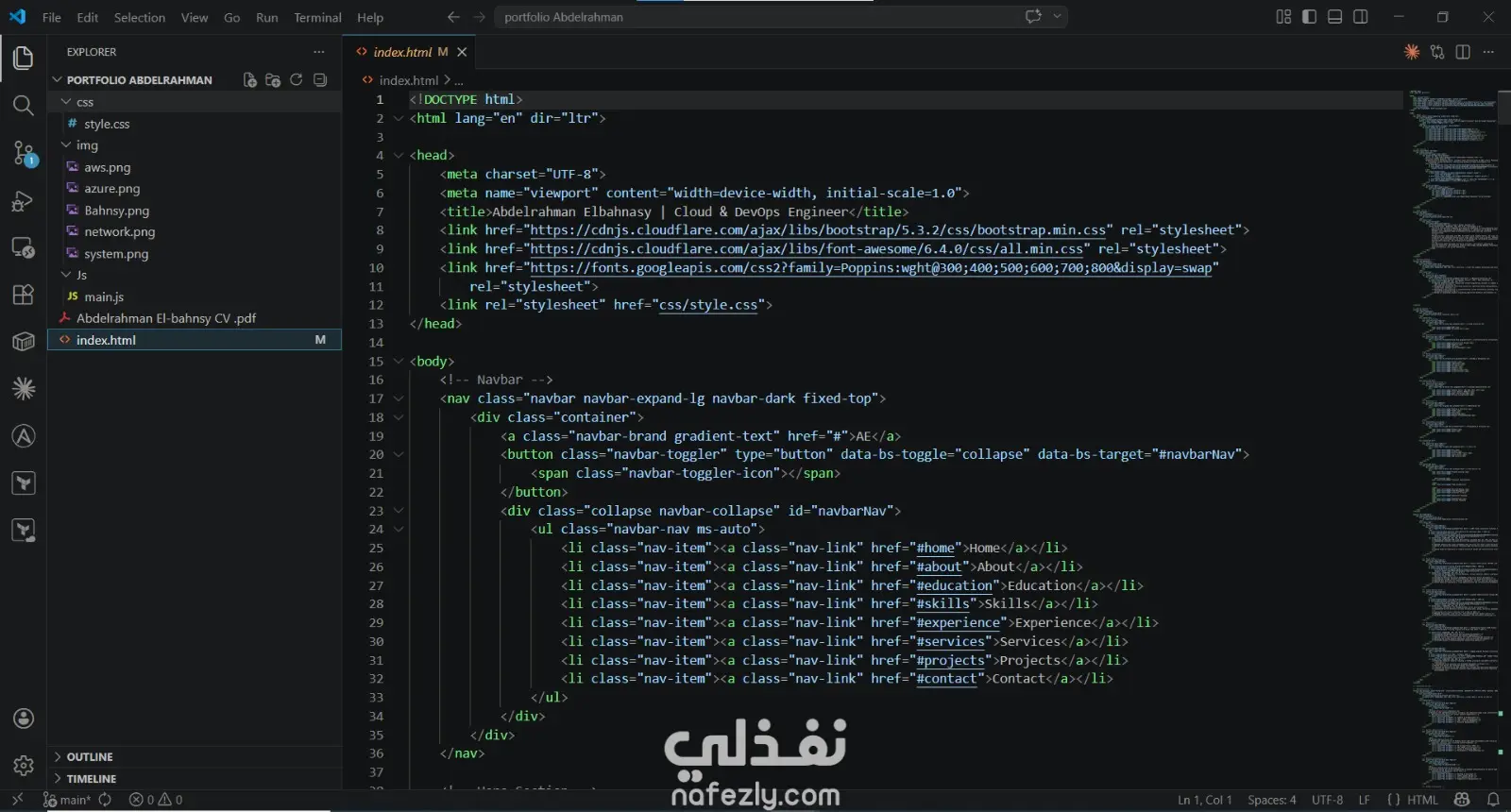Fold the head element at line 4
This screenshot has height=812, width=1511.
[x=399, y=156]
